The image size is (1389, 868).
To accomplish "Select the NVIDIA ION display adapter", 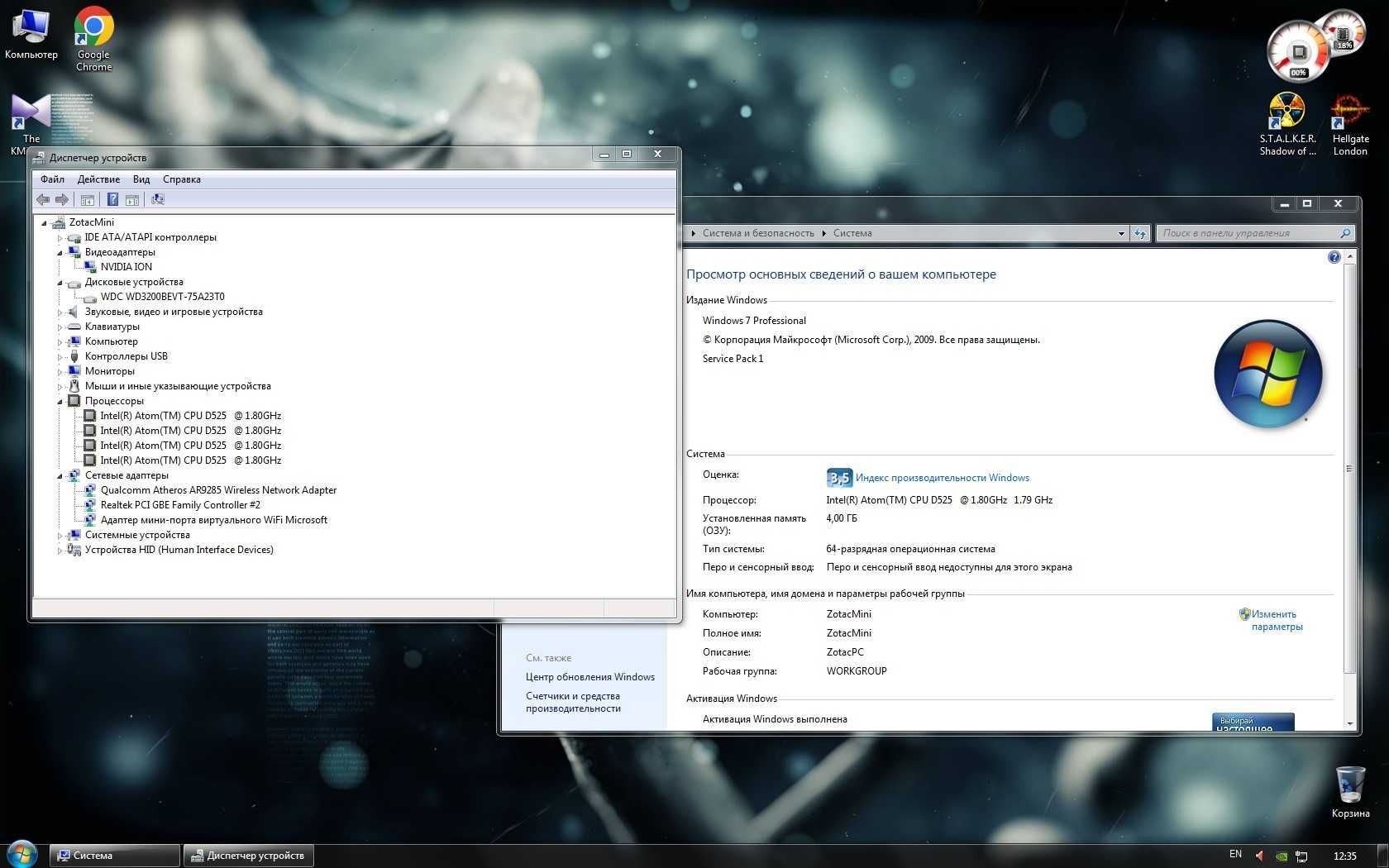I will (126, 267).
